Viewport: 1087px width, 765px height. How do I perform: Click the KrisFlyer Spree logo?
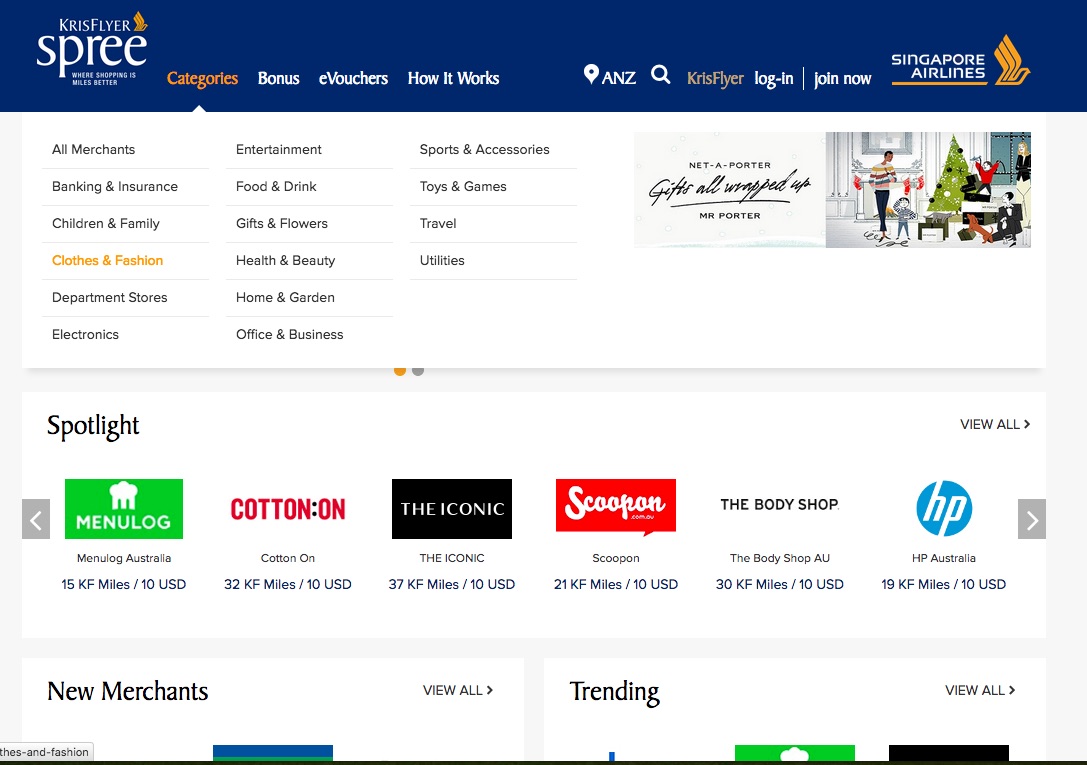[92, 49]
